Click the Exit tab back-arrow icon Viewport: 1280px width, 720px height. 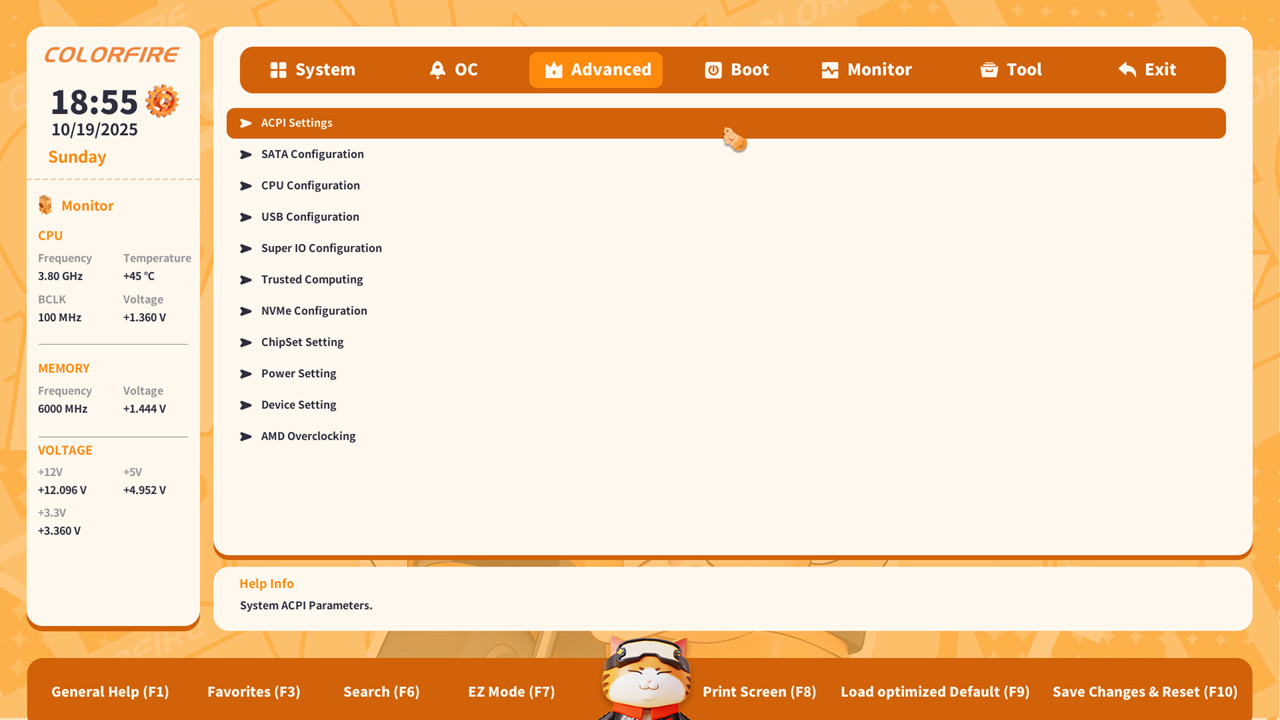click(x=1127, y=70)
